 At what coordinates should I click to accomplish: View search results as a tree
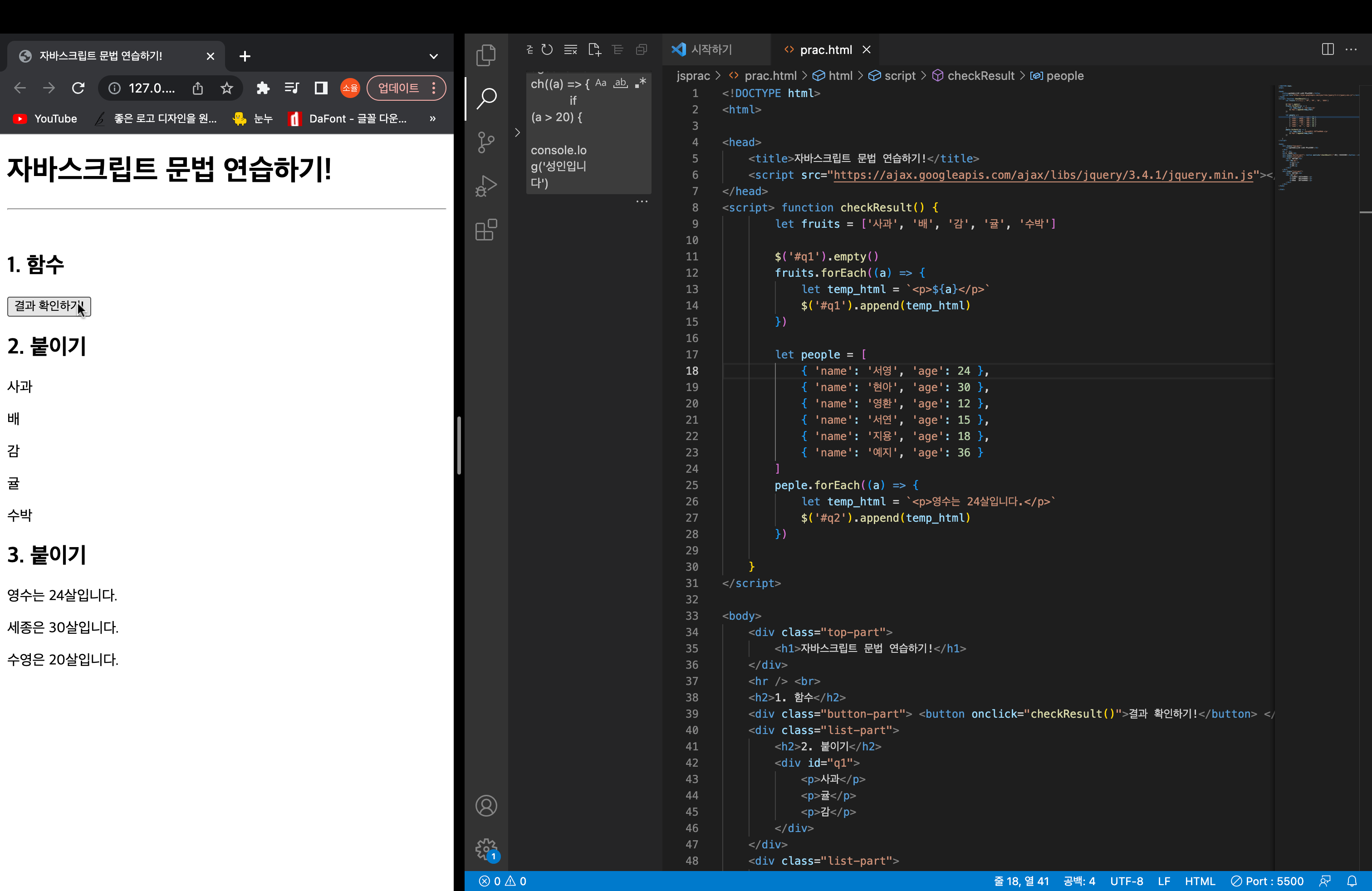point(617,49)
